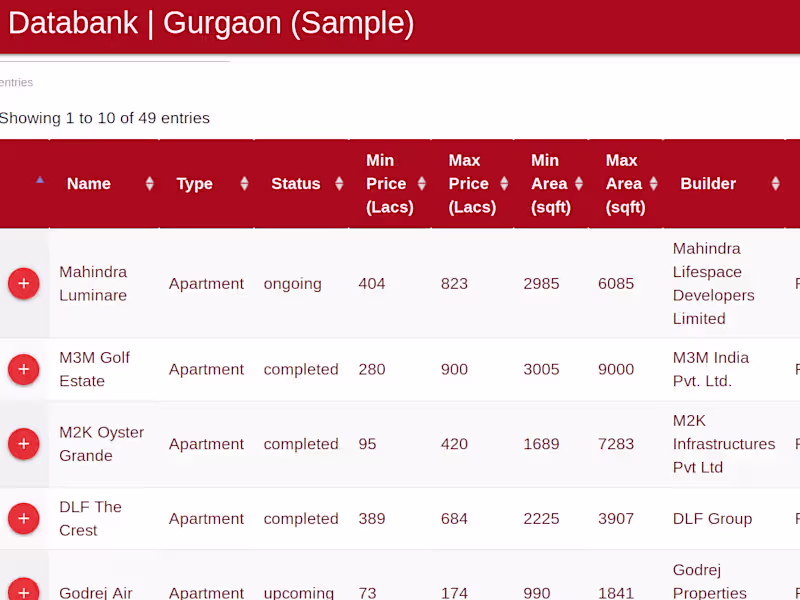Click builder DLF Group

(712, 519)
